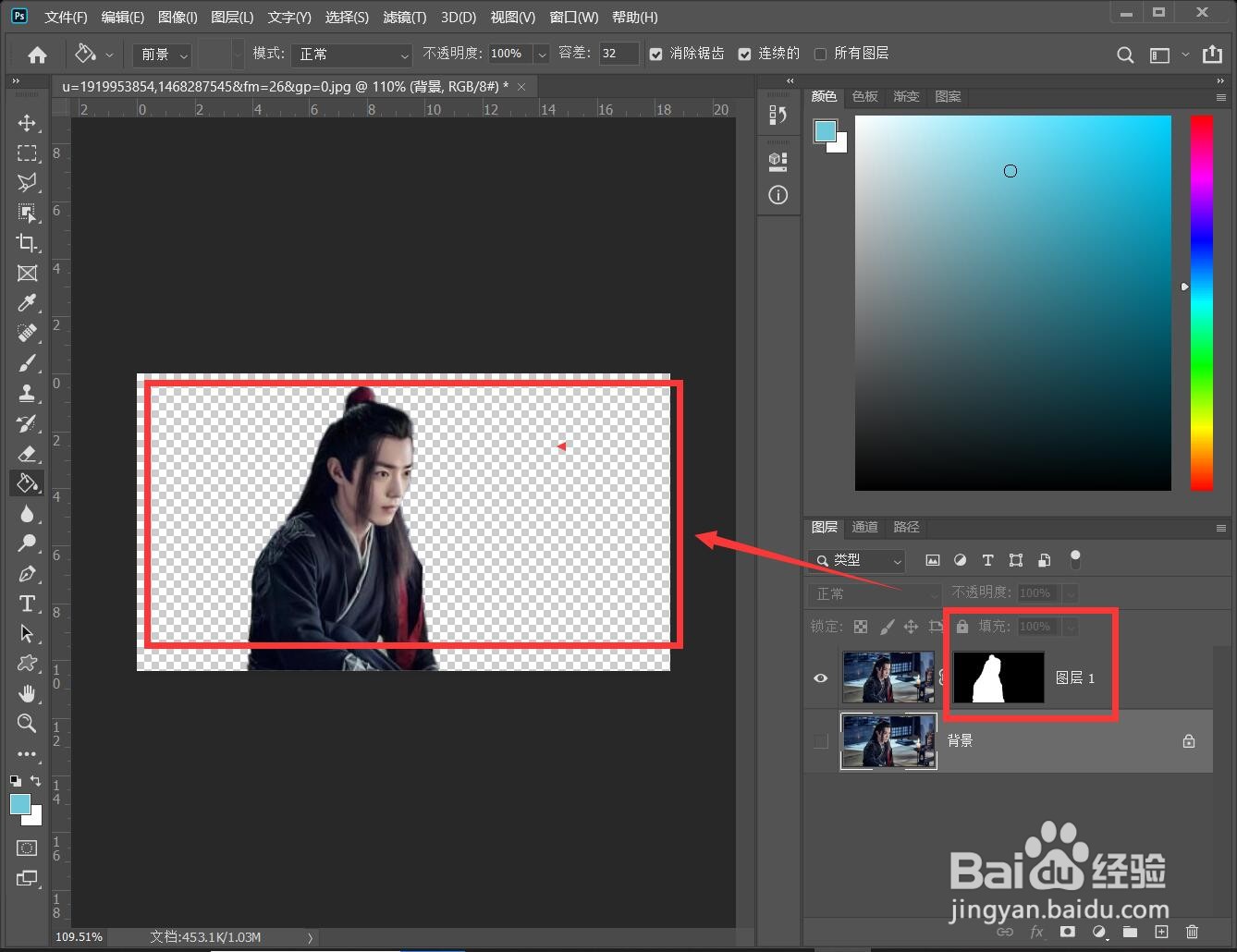Select the History Brush tool

coord(27,423)
